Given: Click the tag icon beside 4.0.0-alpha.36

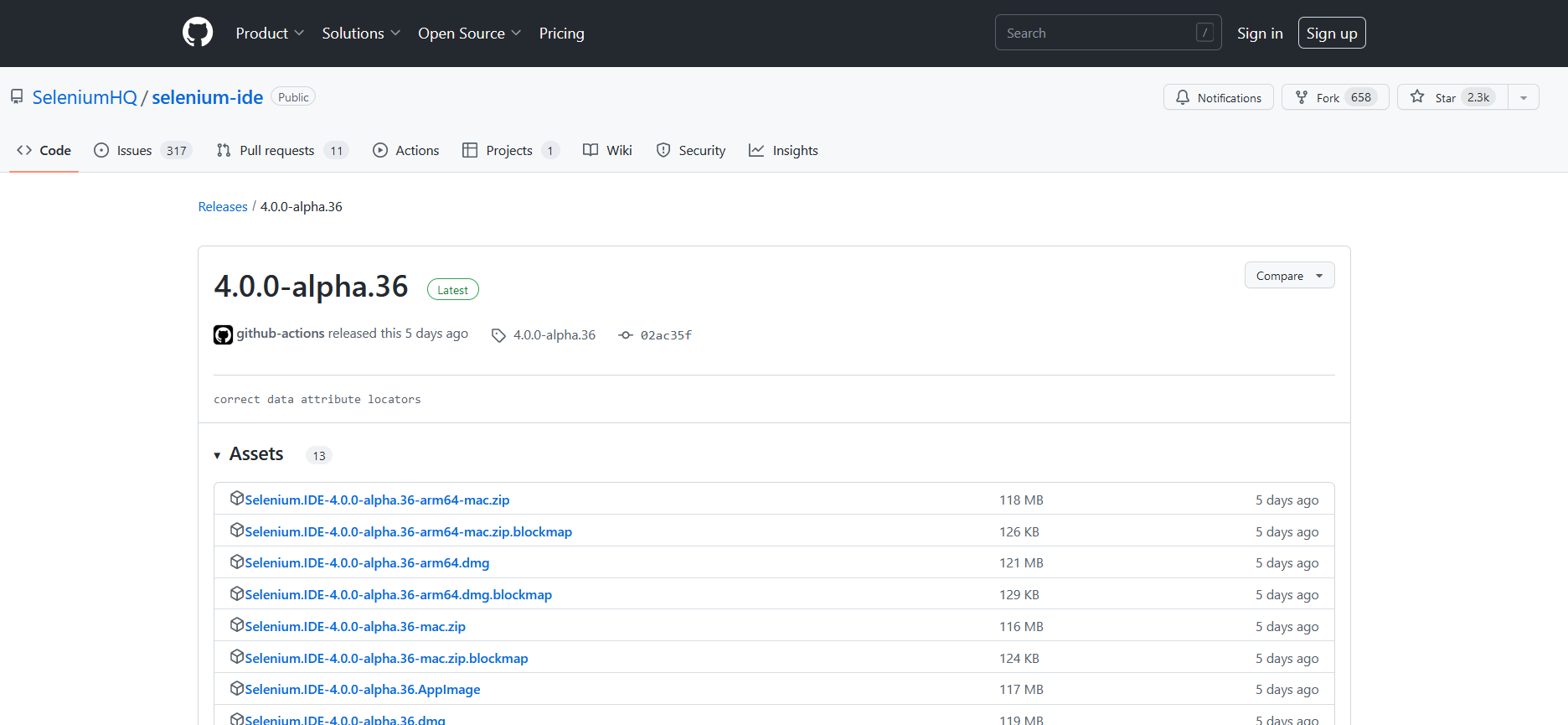Looking at the screenshot, I should 498,335.
